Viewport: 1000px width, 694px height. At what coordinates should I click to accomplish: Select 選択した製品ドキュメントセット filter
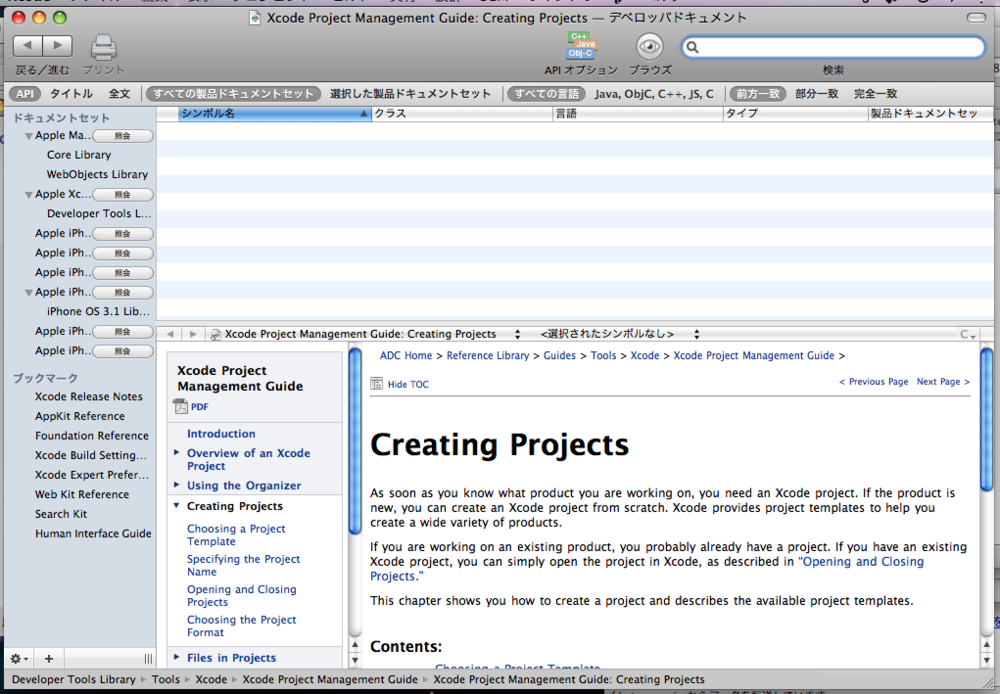[410, 94]
